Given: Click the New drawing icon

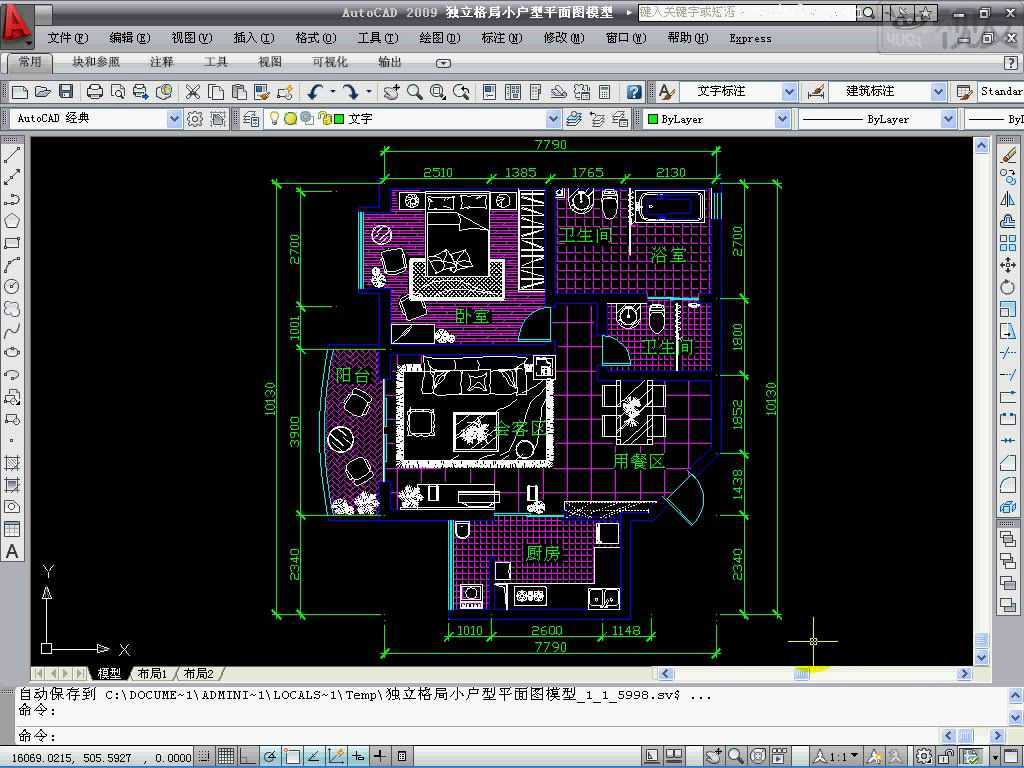Looking at the screenshot, I should (x=20, y=92).
